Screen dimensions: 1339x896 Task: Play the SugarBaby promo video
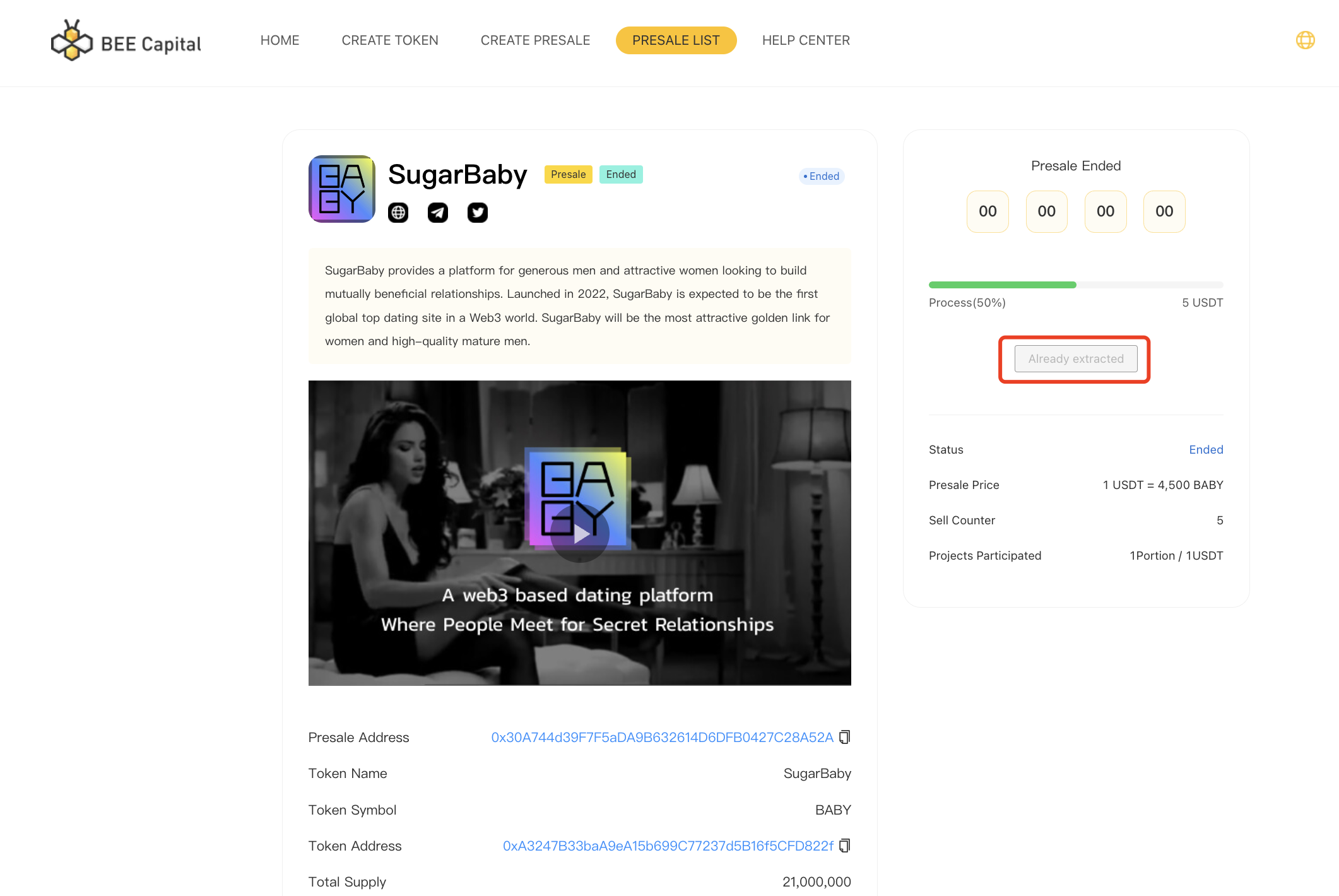click(580, 534)
